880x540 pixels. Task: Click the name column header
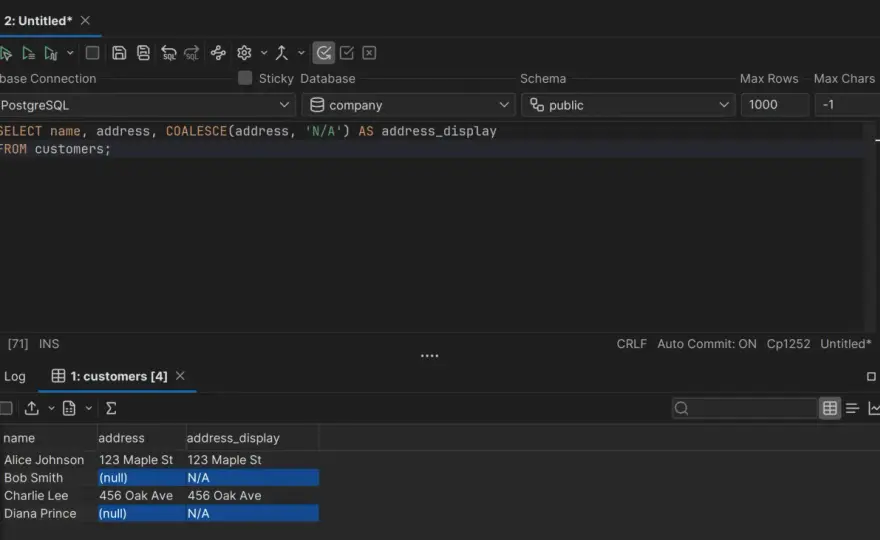point(49,438)
